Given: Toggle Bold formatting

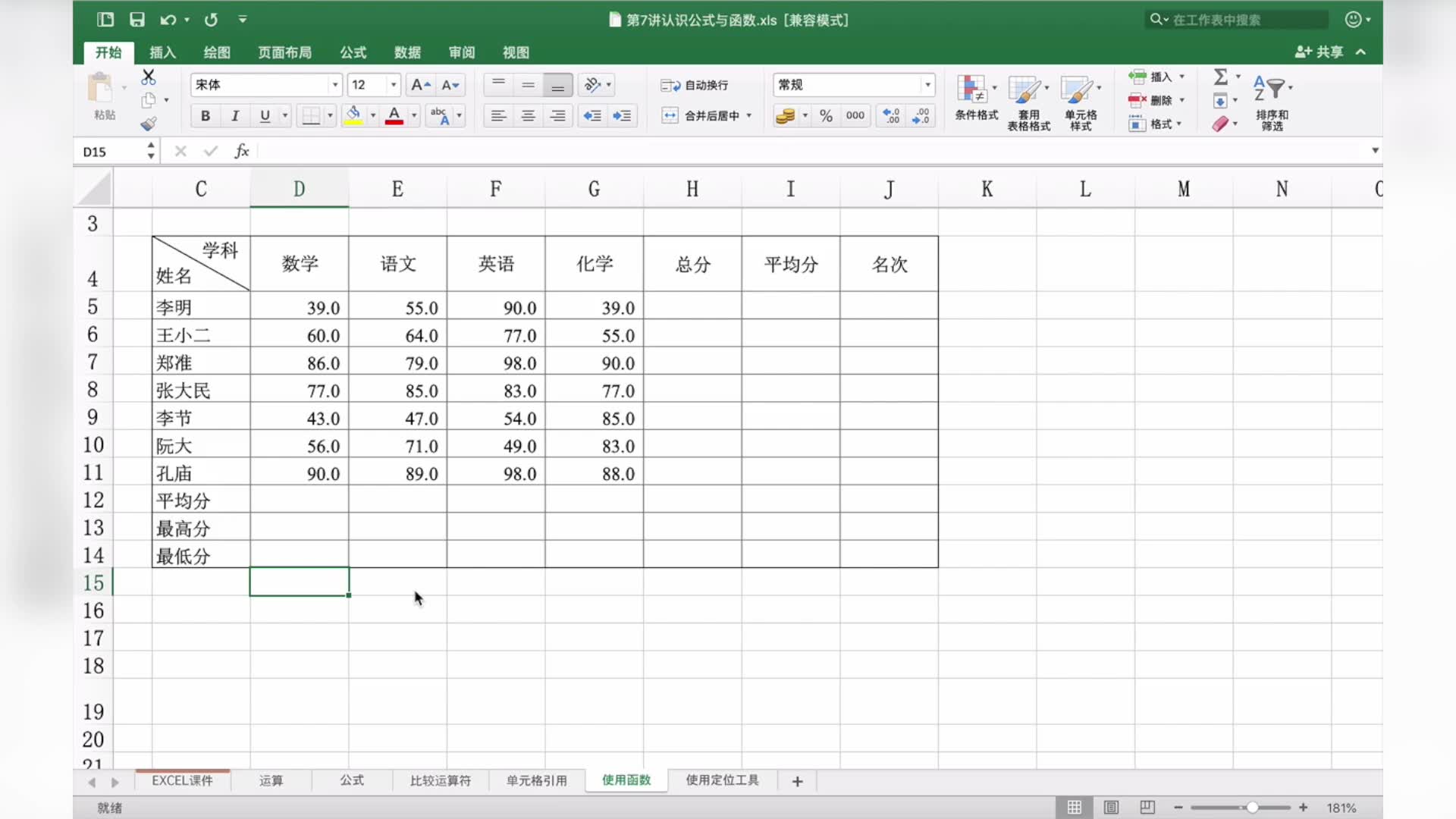Looking at the screenshot, I should tap(206, 116).
